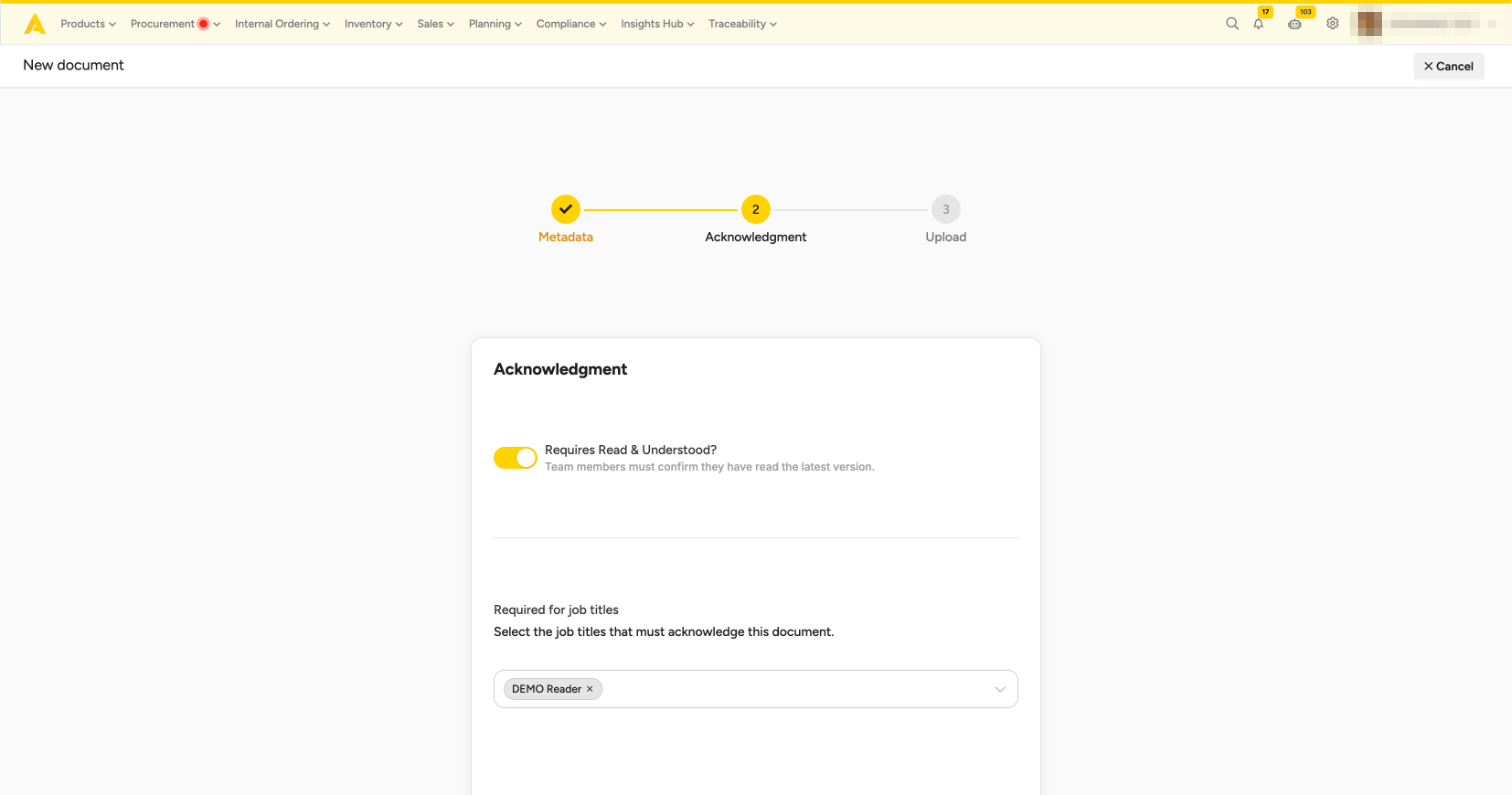
Task: Click 'Select the job titles that must acknowledge' text
Action: click(x=664, y=632)
